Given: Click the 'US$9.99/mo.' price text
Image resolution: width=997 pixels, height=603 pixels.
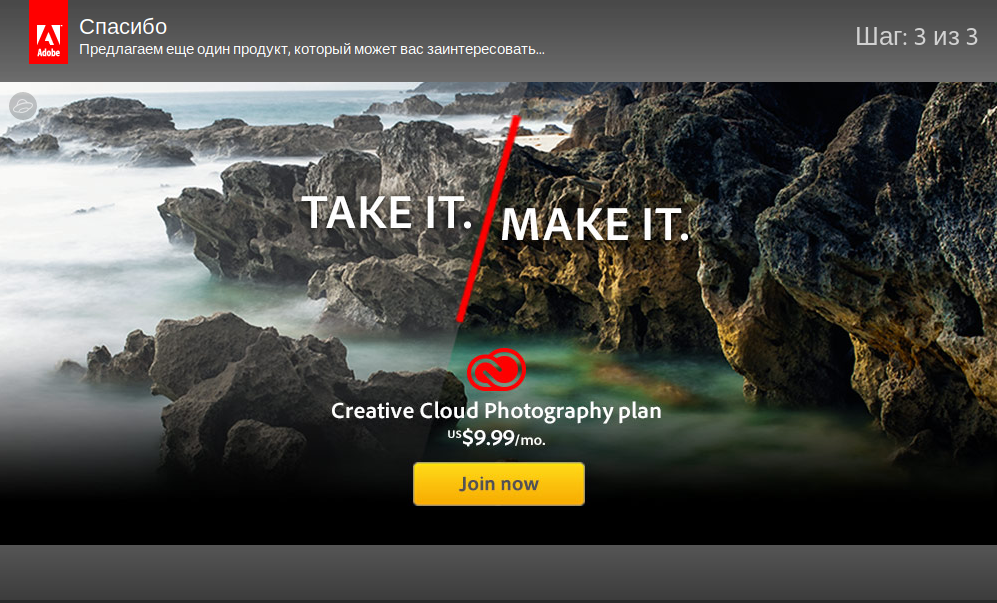Looking at the screenshot, I should tap(496, 438).
